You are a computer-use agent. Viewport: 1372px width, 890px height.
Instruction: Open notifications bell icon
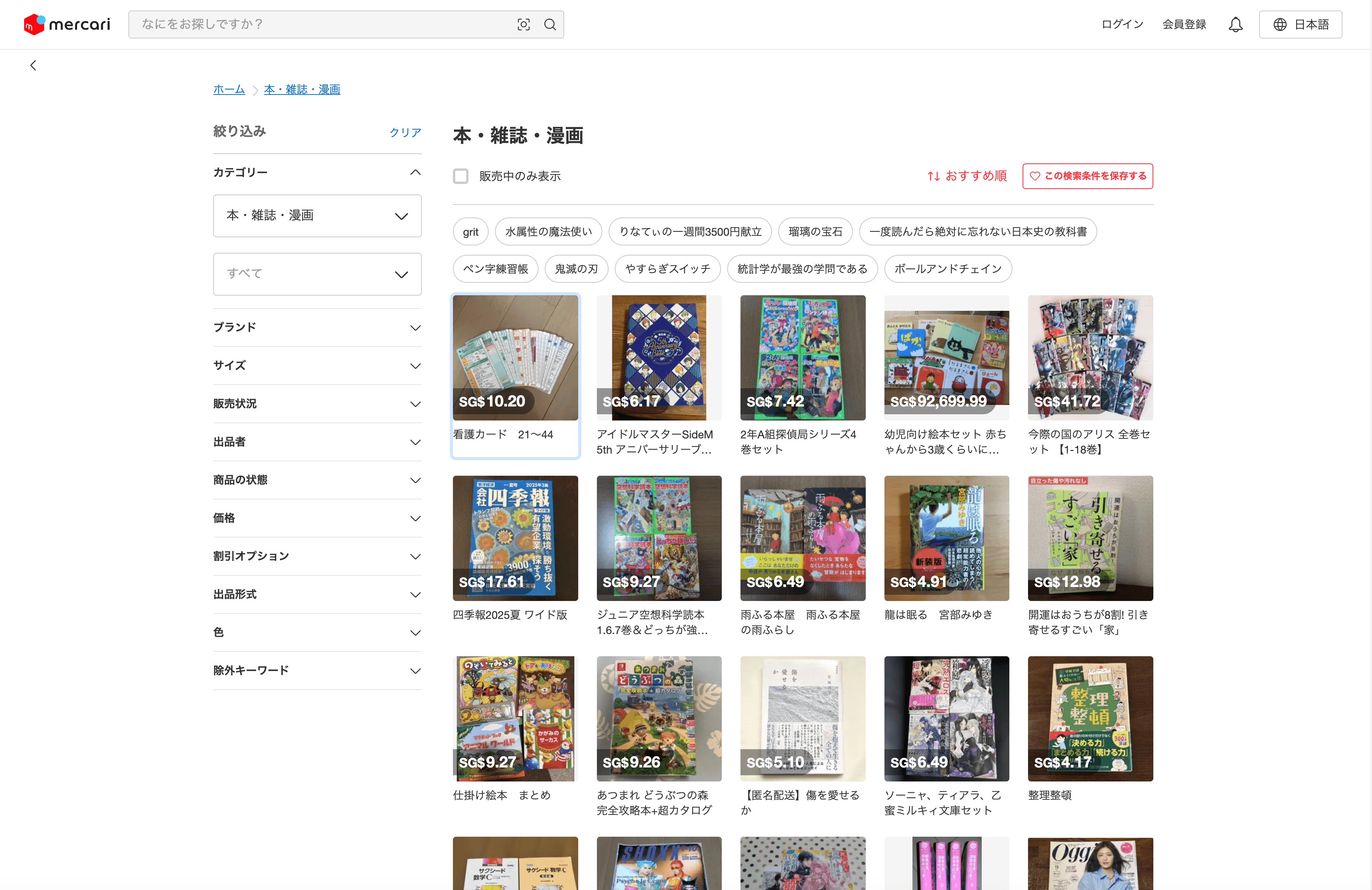click(x=1235, y=24)
